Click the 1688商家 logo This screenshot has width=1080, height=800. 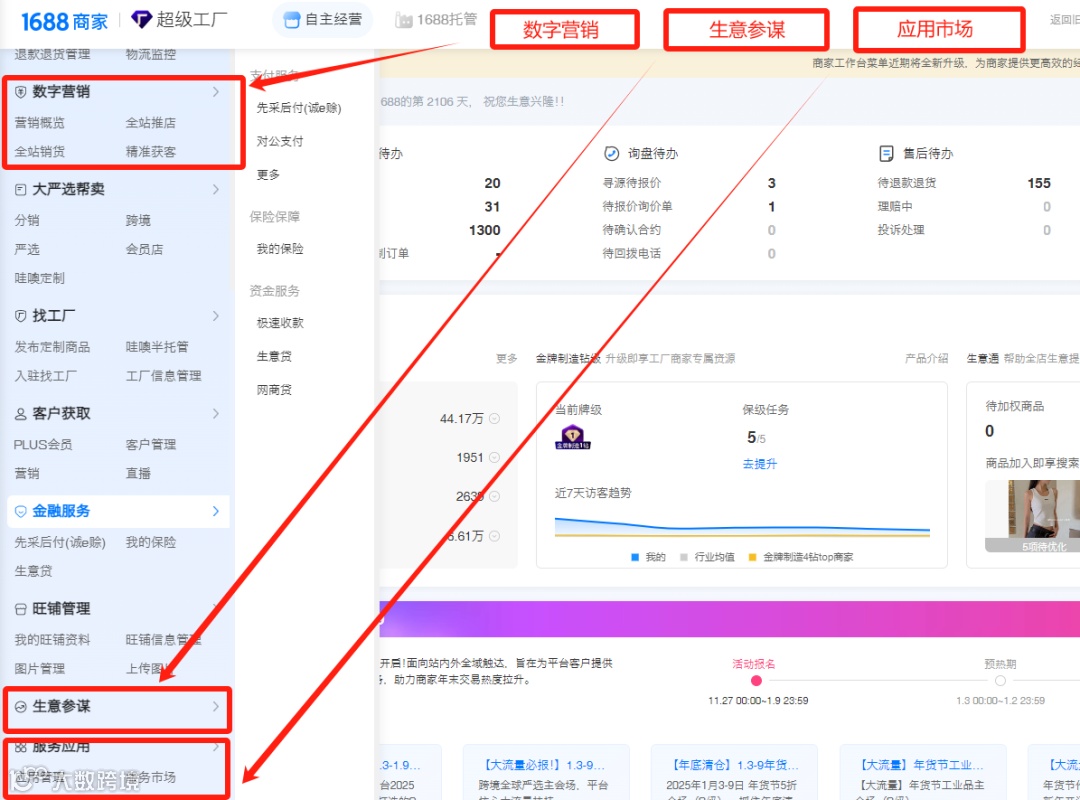64,21
